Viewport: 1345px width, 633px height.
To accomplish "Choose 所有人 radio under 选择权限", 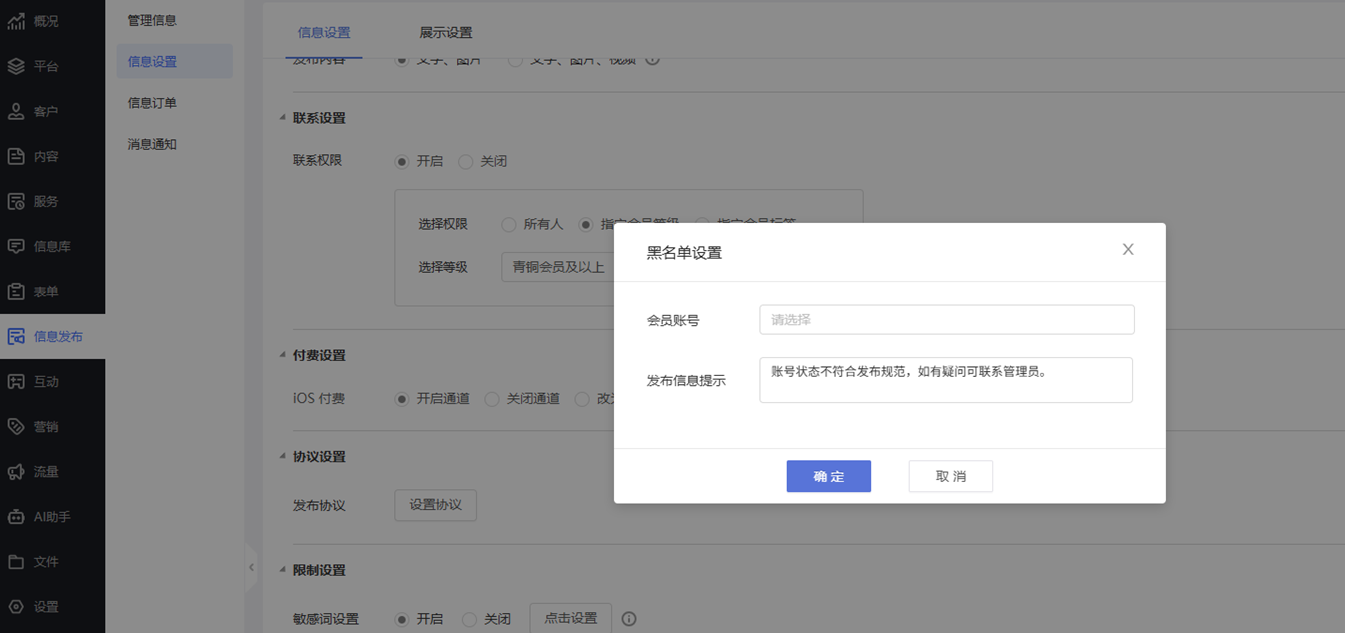I will pyautogui.click(x=509, y=224).
